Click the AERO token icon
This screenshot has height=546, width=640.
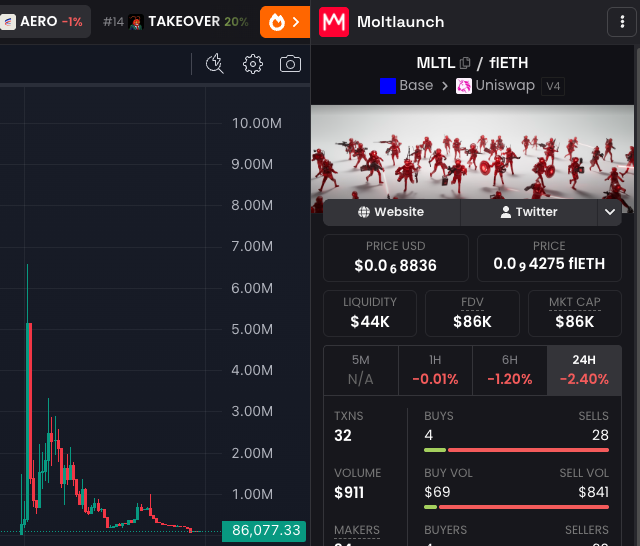tap(7, 22)
